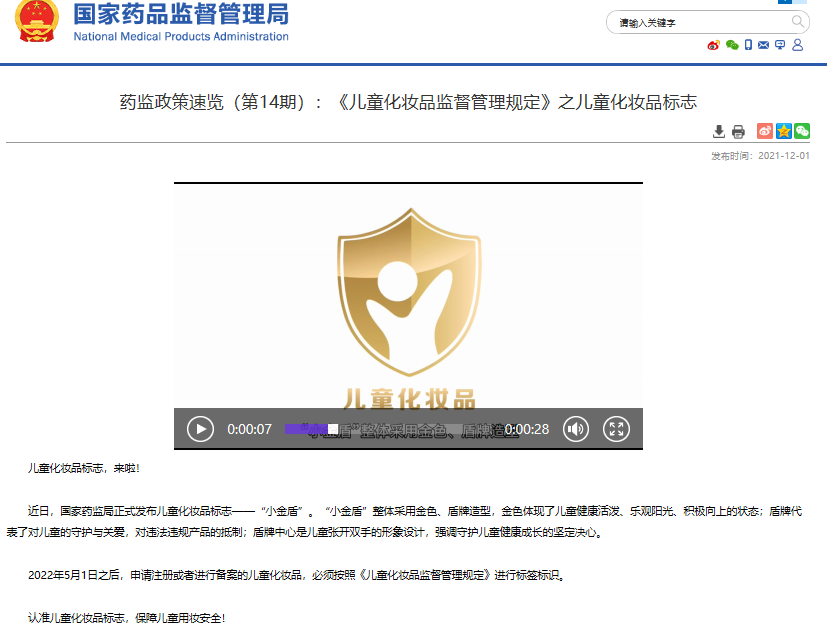Toggle video fullscreen mode

click(x=617, y=429)
